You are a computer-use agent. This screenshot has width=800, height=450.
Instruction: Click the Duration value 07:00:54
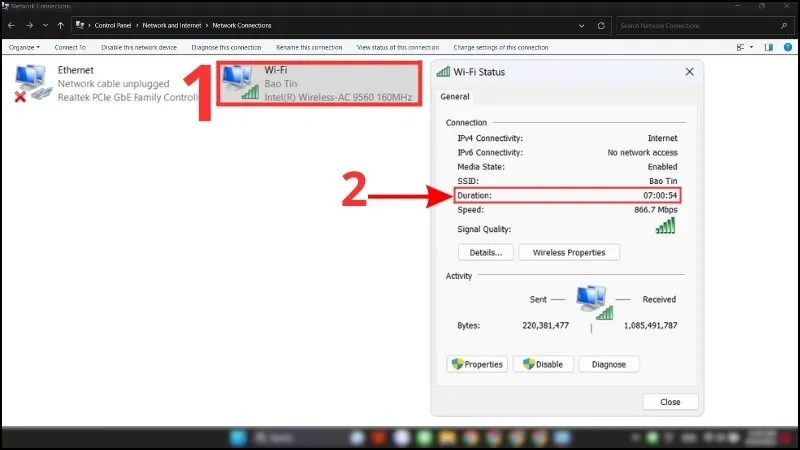click(x=660, y=195)
